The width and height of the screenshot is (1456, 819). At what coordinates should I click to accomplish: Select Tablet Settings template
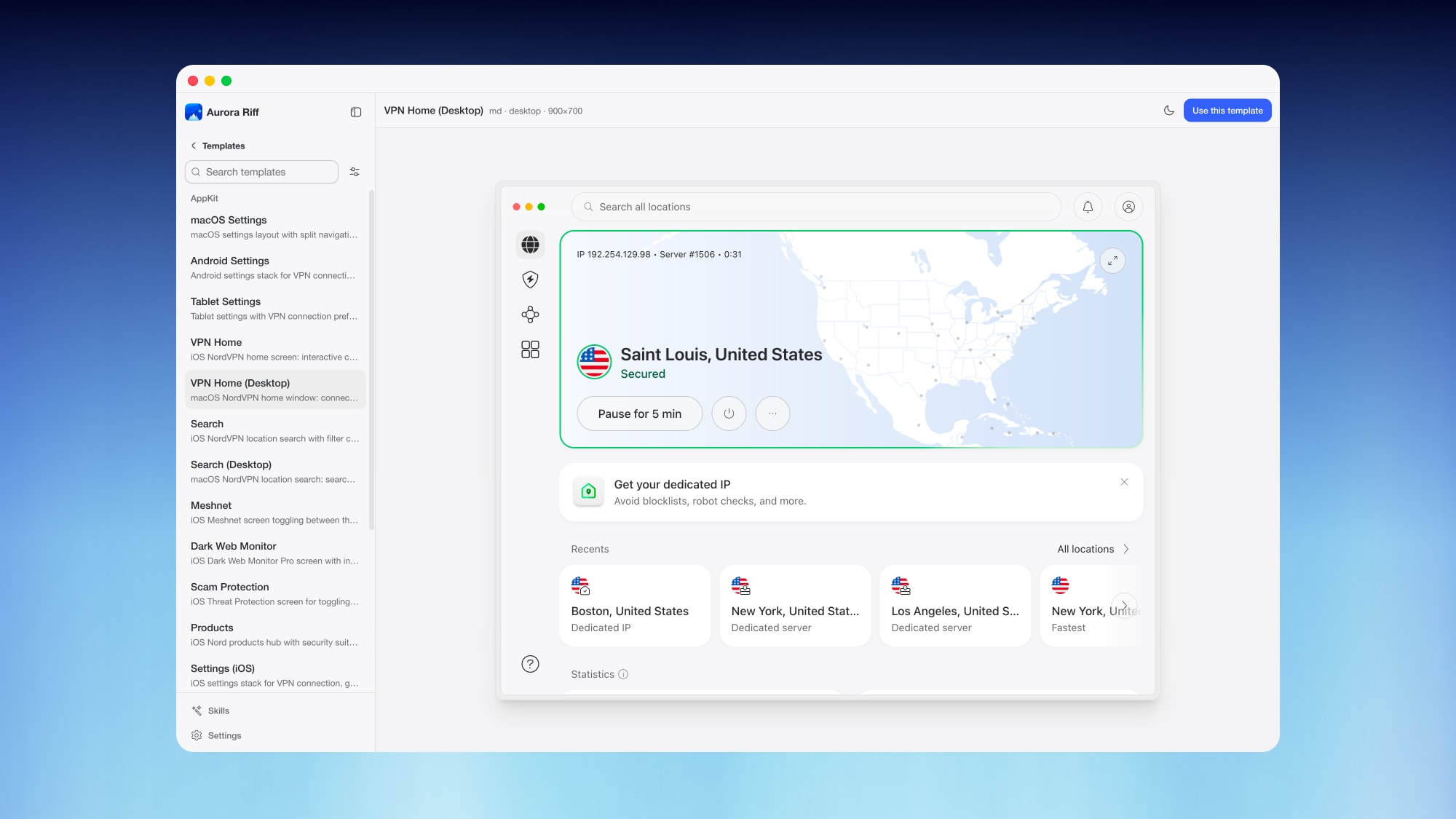tap(275, 309)
